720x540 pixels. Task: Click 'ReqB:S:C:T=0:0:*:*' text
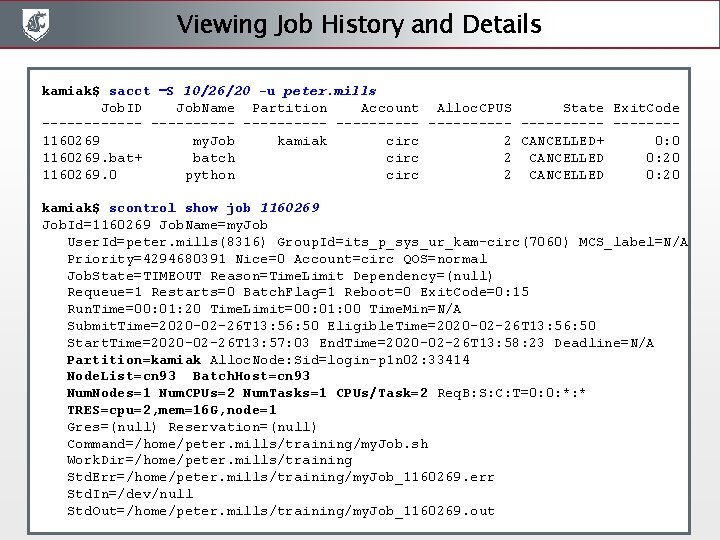(x=512, y=393)
